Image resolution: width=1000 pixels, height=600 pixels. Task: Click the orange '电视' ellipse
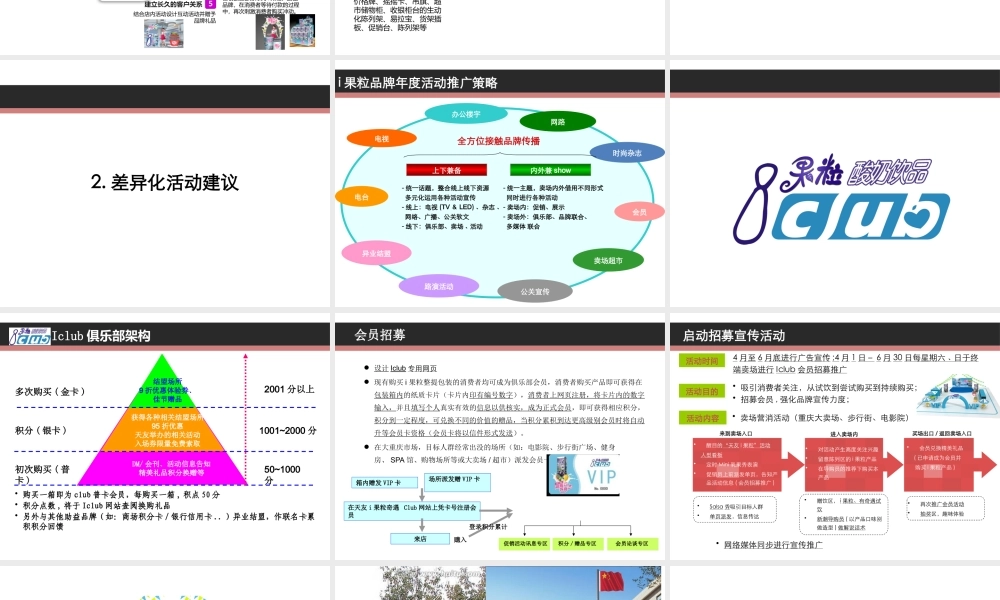[x=381, y=138]
